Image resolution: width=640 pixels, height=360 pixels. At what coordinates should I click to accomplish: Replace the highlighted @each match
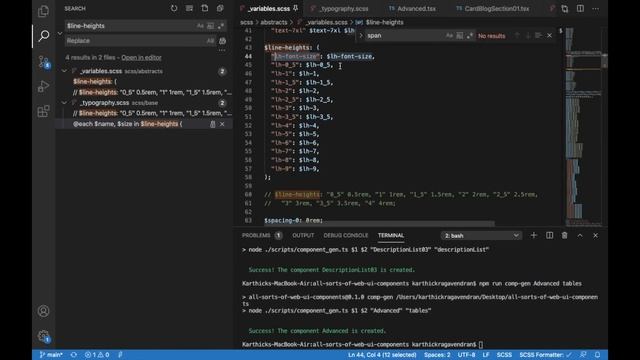[213, 124]
